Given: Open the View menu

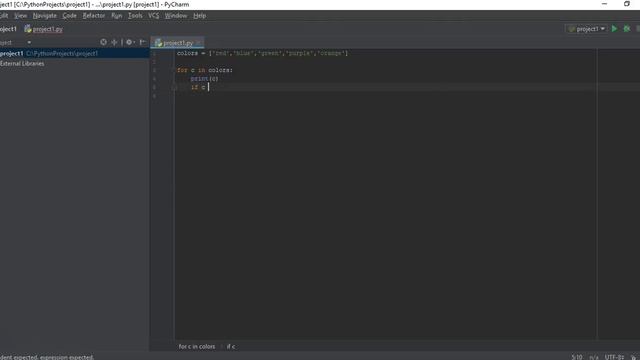Looking at the screenshot, I should pos(20,16).
